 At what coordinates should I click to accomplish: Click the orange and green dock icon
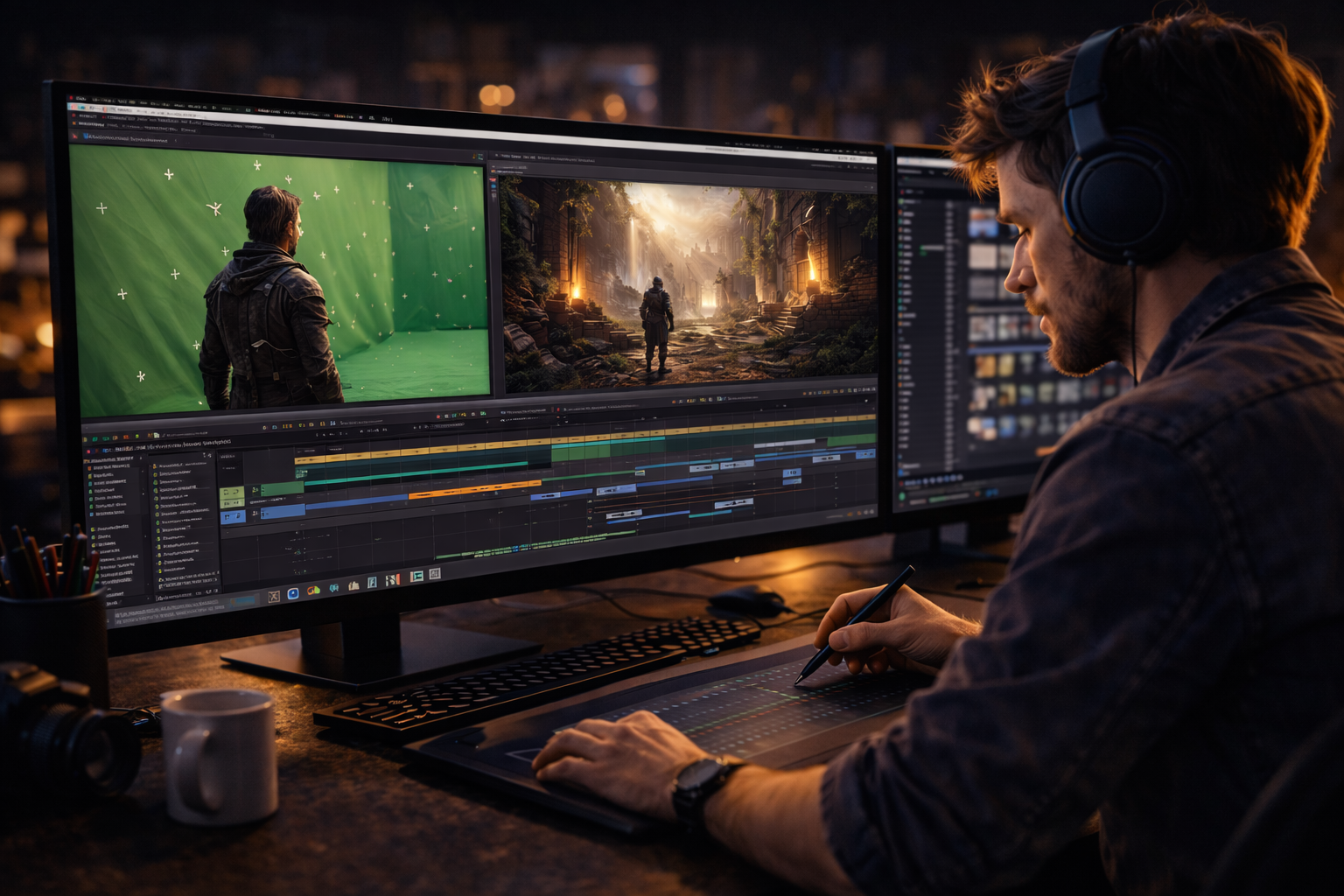click(313, 591)
